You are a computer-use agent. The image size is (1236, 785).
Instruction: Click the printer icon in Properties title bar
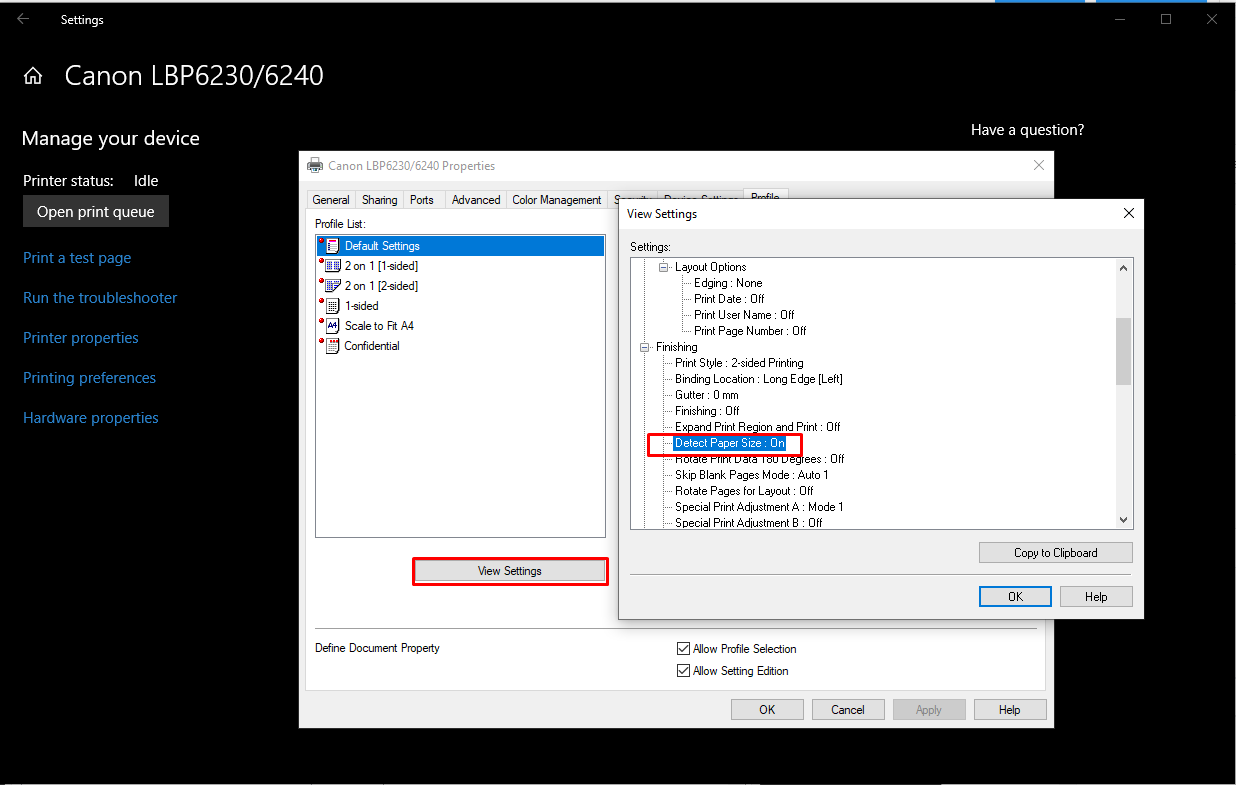tap(315, 166)
